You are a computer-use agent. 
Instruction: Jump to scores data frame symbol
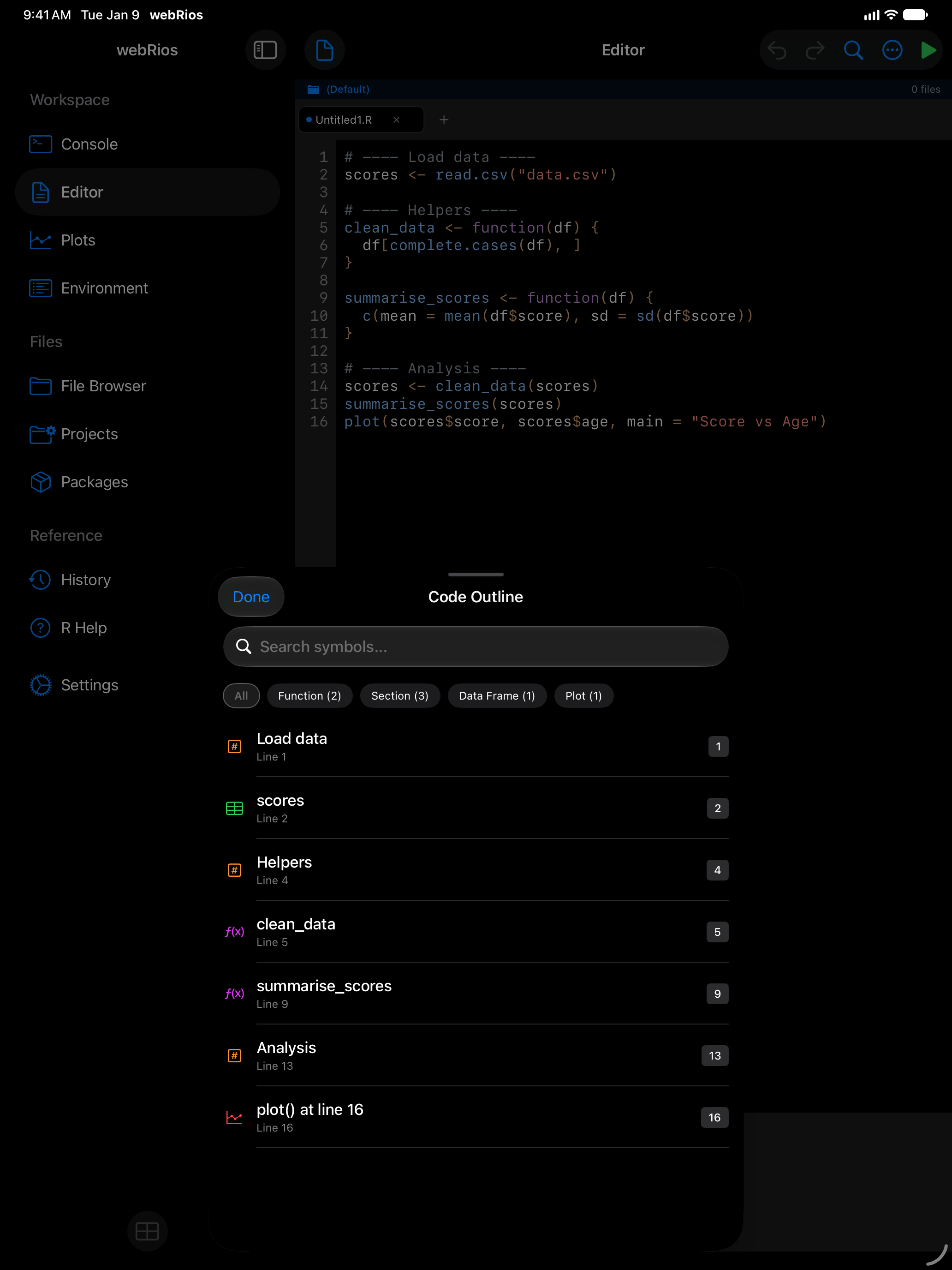[x=476, y=809]
